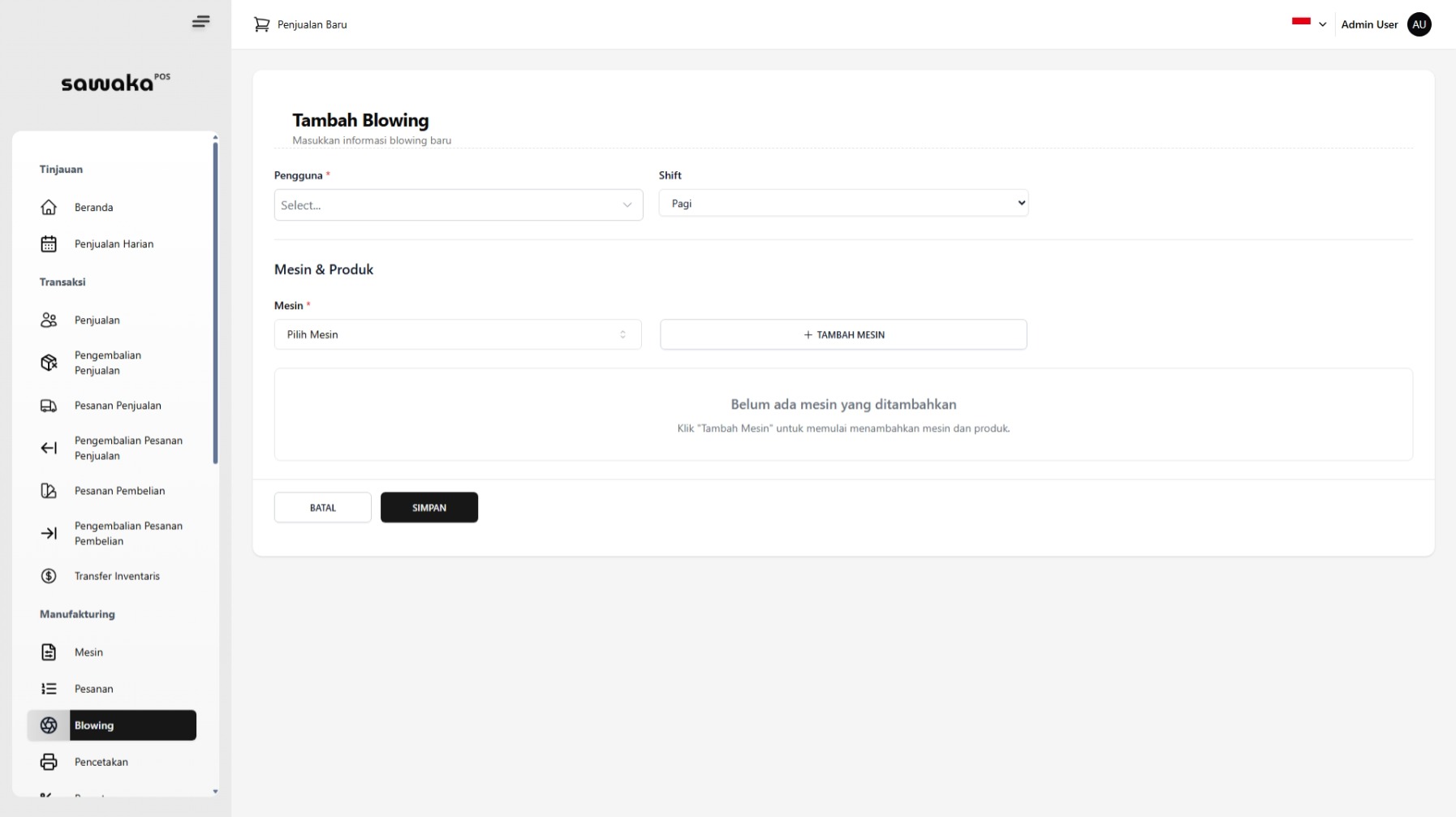Viewport: 1456px width, 817px height.
Task: Open the language flag selector
Action: pos(1308,24)
